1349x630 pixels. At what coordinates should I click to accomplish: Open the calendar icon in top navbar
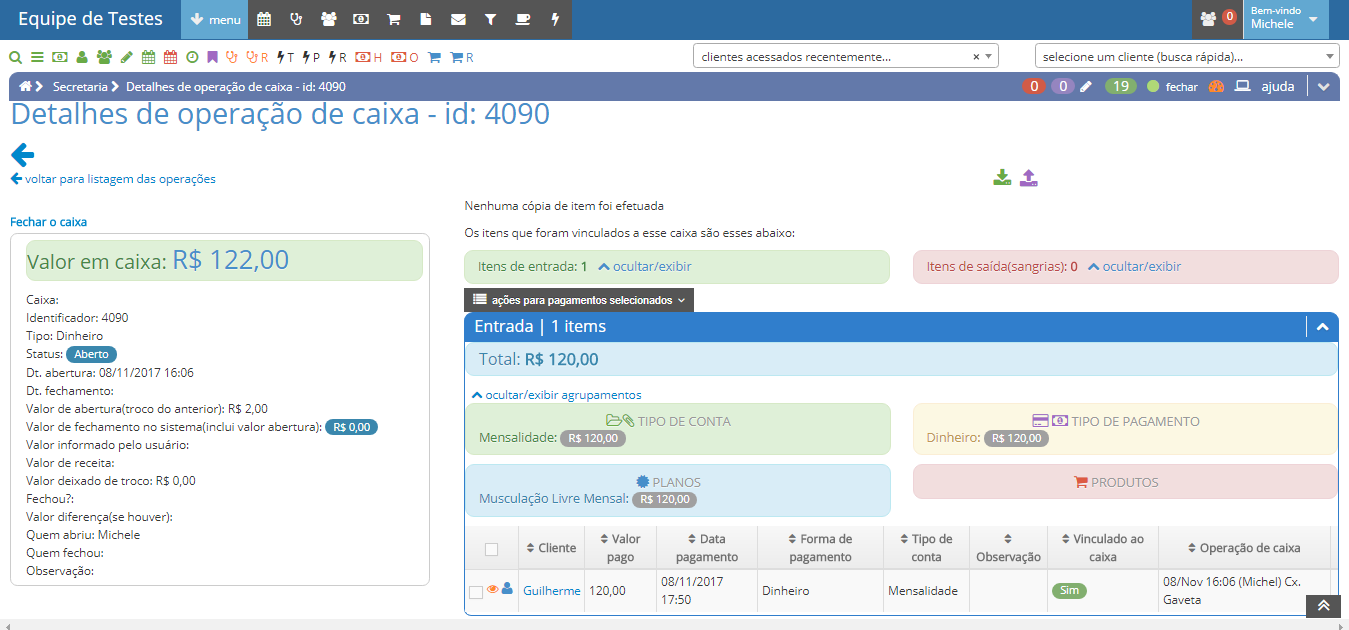(264, 19)
